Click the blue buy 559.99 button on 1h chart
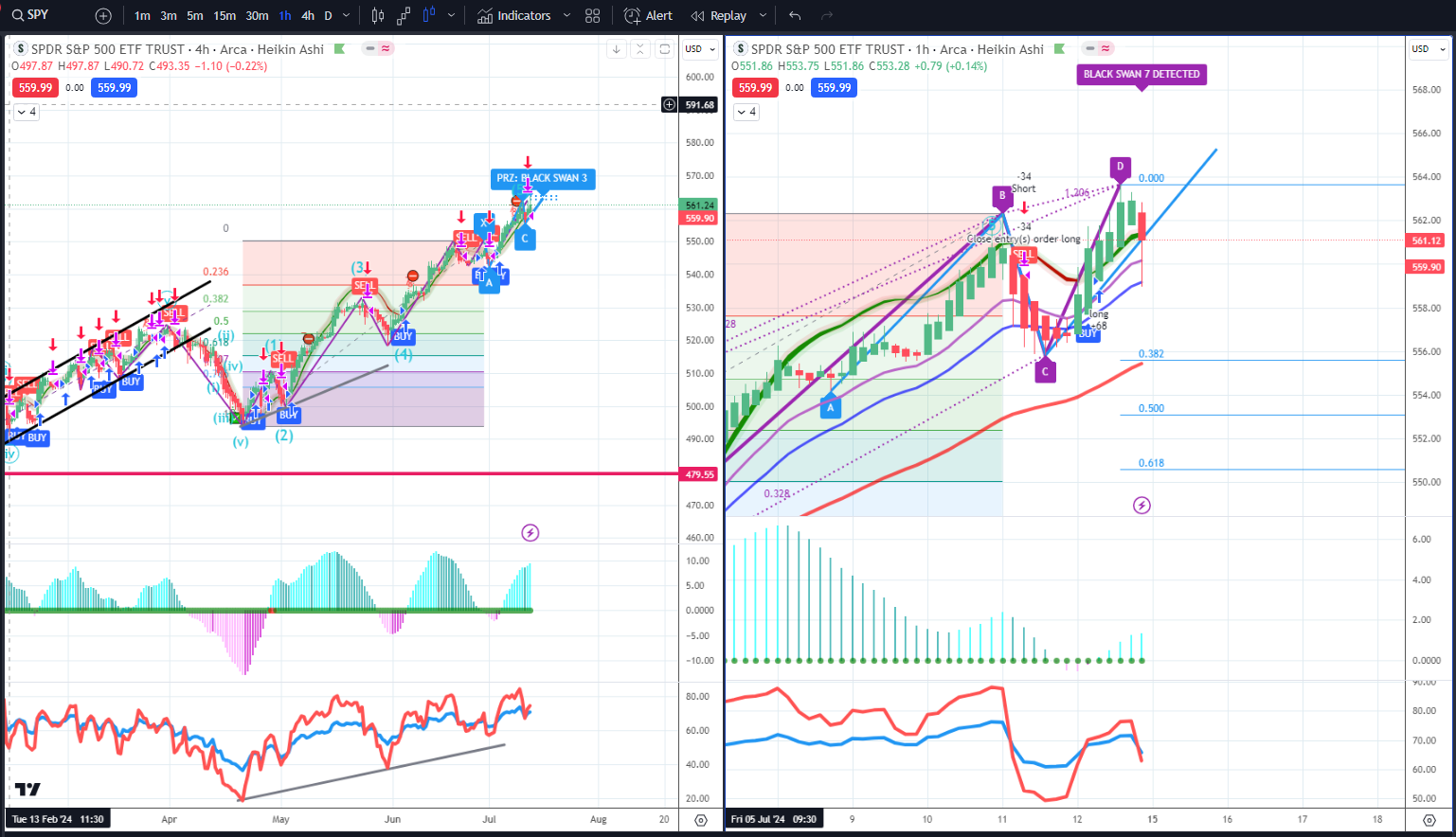1456x837 pixels. [834, 88]
